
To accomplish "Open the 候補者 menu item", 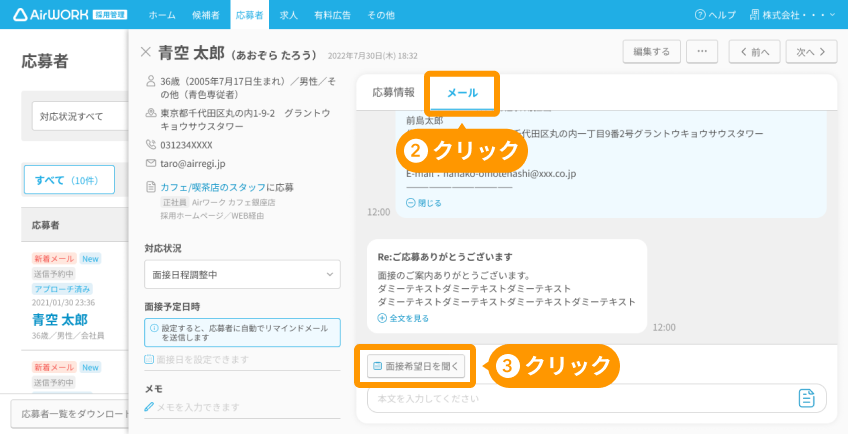I will tap(206, 15).
